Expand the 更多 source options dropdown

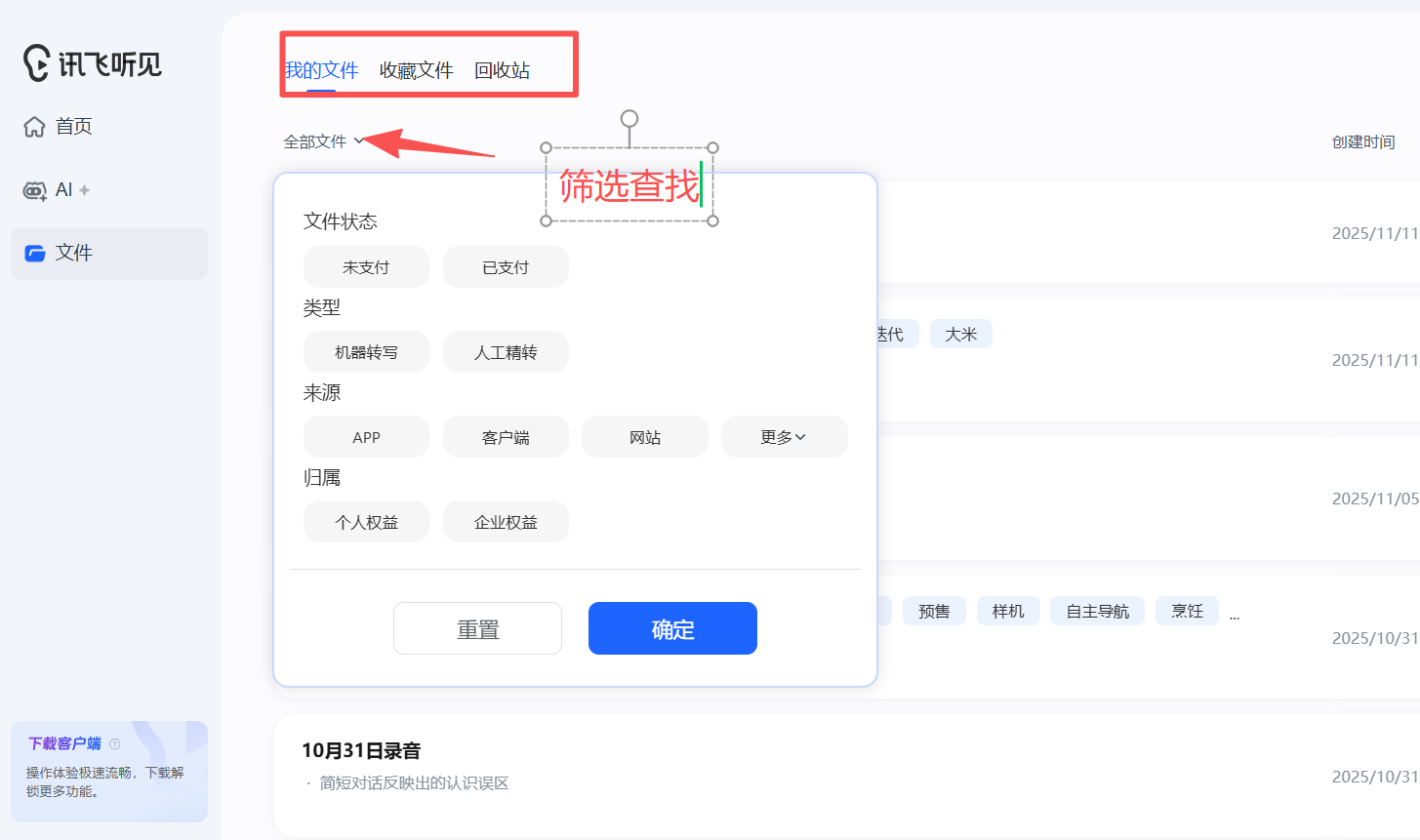(784, 437)
